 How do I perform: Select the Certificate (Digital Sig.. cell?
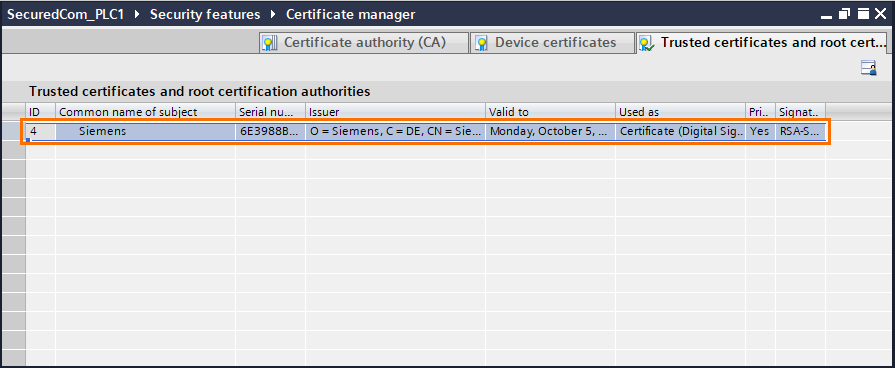pos(680,131)
